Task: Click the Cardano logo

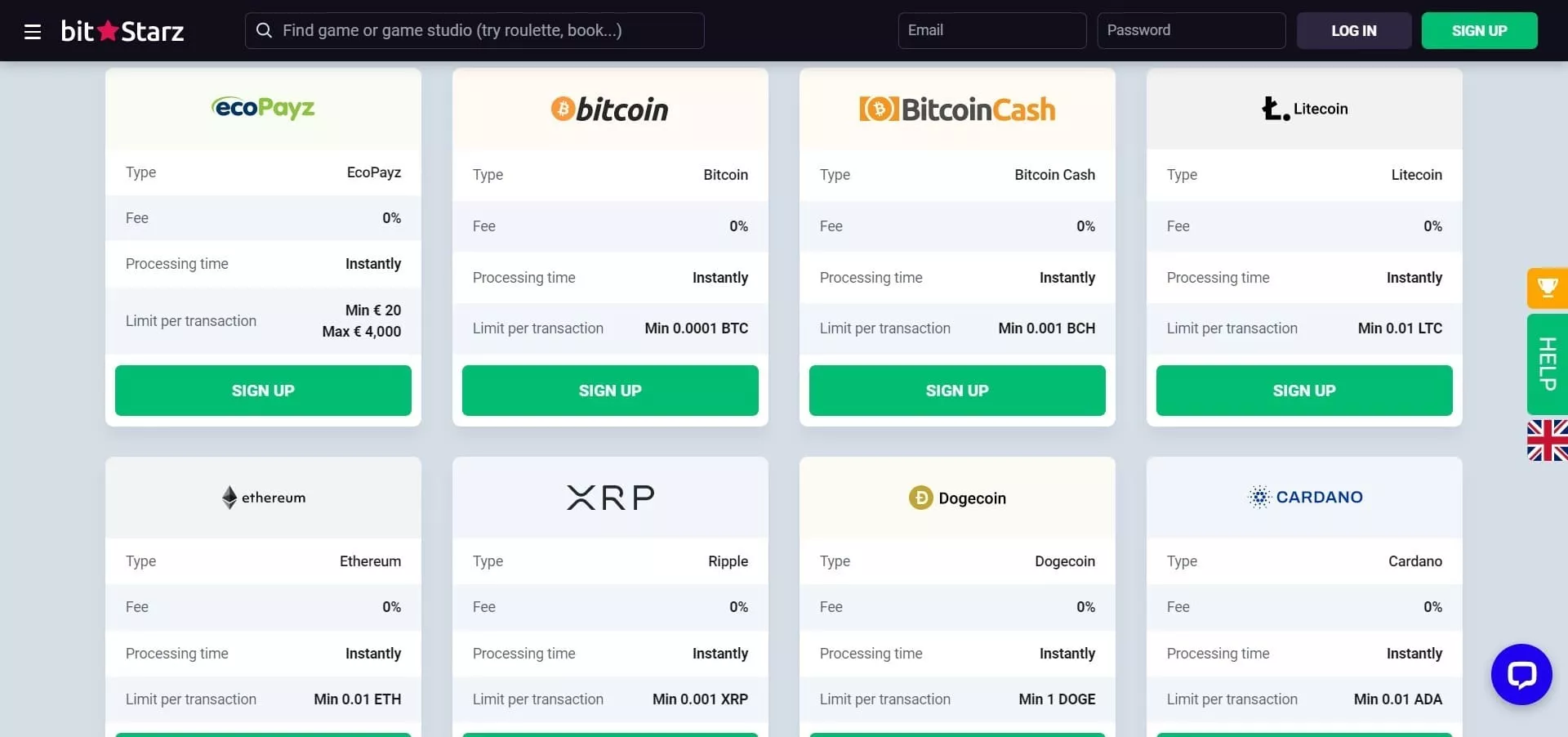Action: click(x=1305, y=497)
